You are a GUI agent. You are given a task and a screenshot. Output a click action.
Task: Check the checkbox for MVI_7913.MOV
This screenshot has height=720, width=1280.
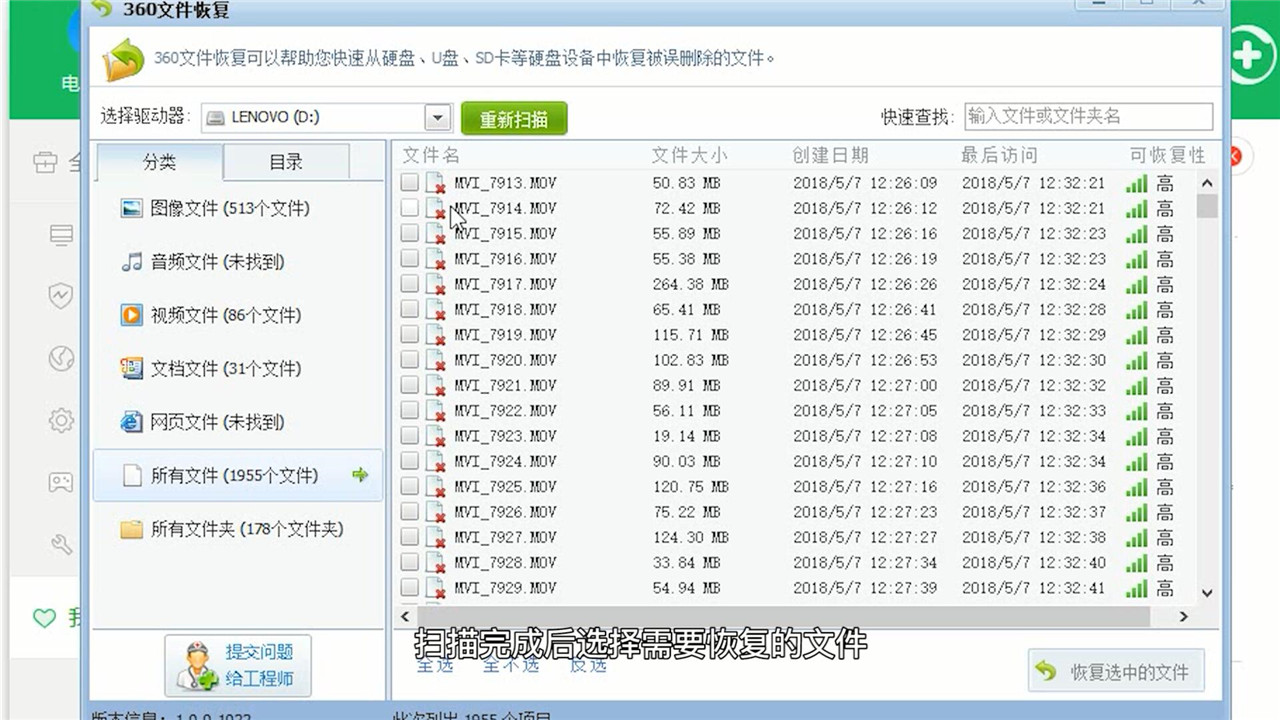tap(409, 183)
